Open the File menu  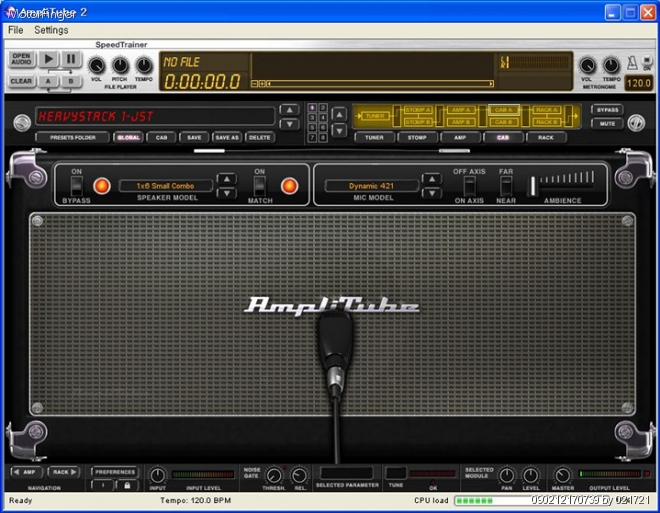click(x=15, y=30)
